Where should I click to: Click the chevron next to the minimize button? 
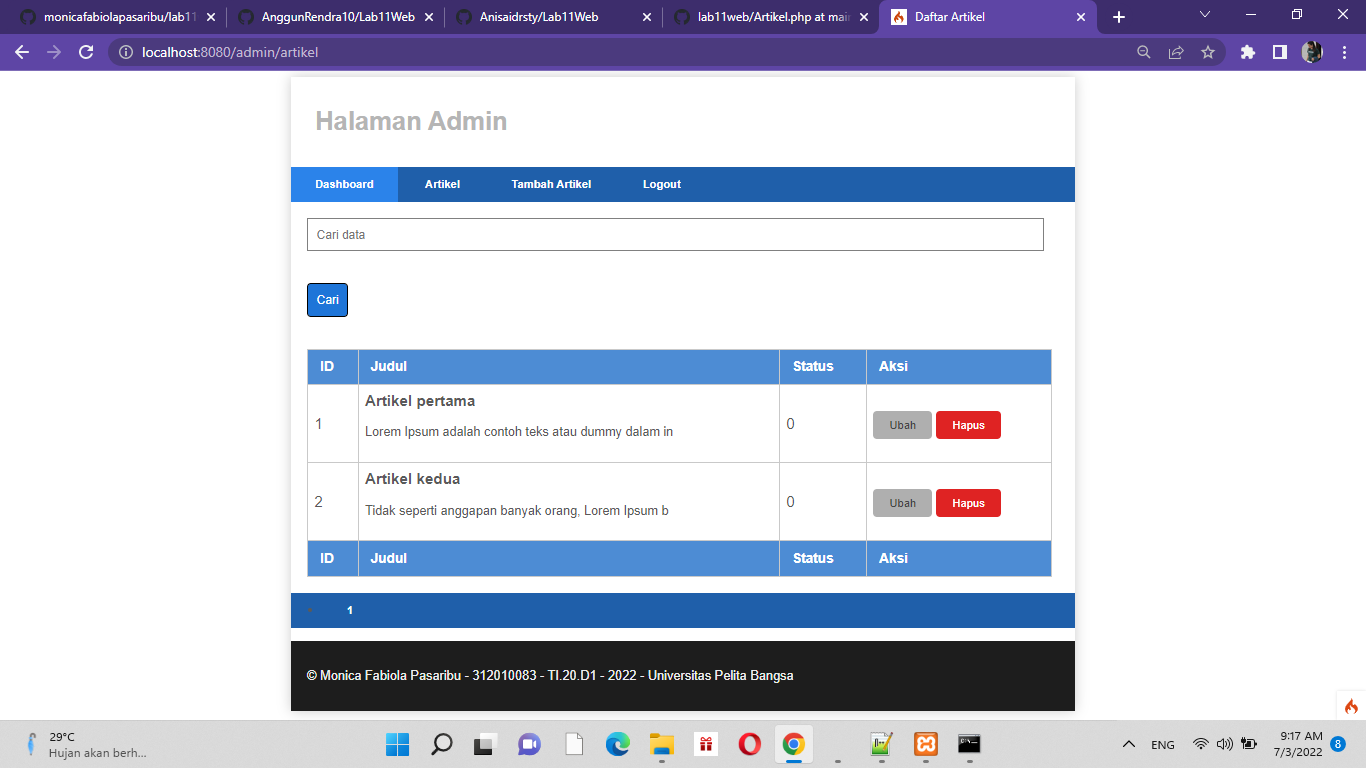coord(1203,13)
